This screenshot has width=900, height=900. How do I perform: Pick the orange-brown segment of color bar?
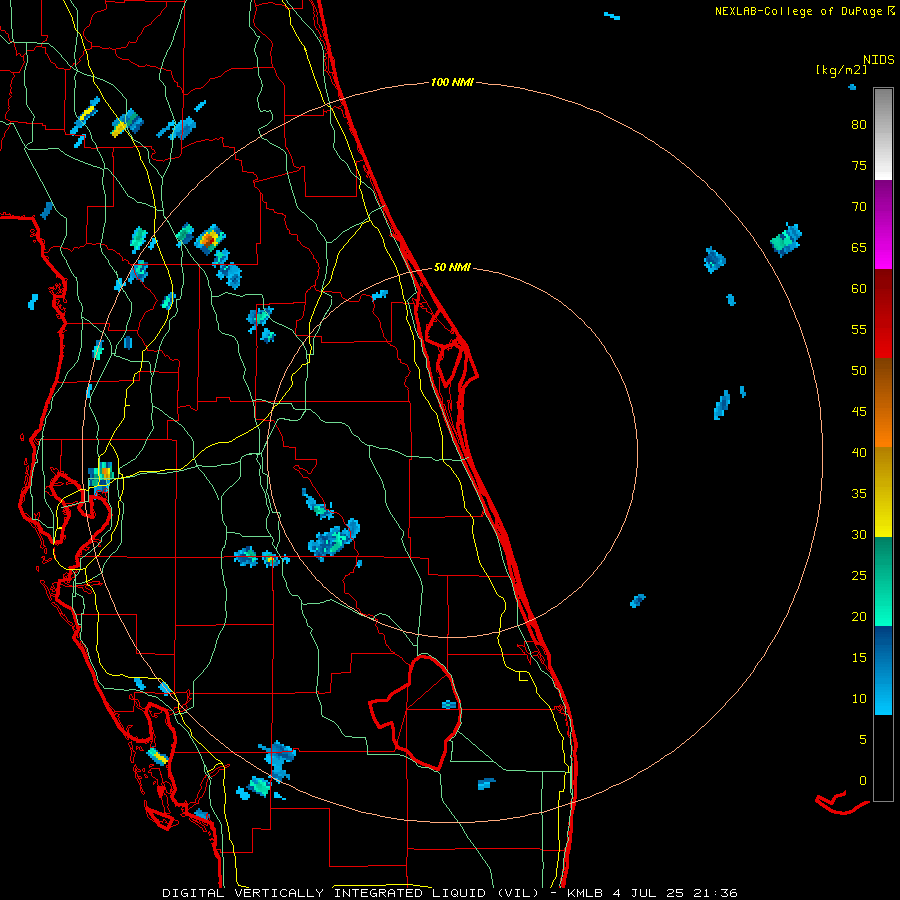pos(883,403)
